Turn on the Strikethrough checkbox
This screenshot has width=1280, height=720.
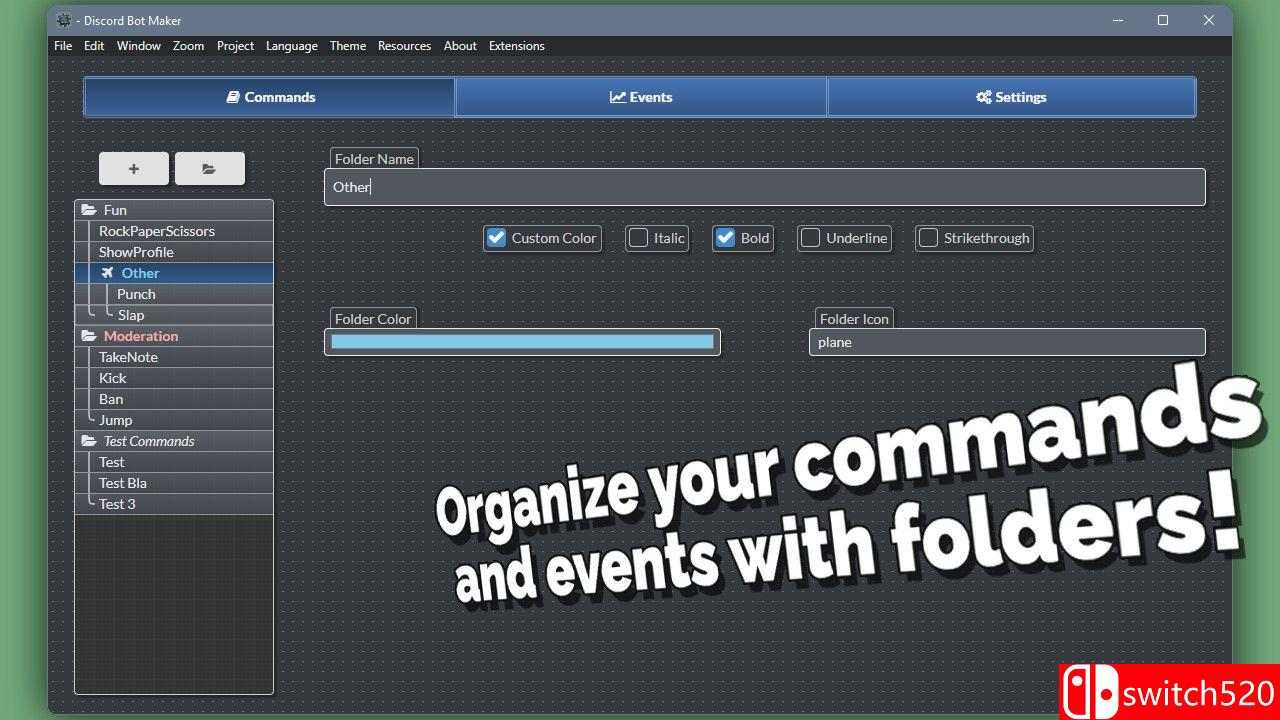click(928, 238)
